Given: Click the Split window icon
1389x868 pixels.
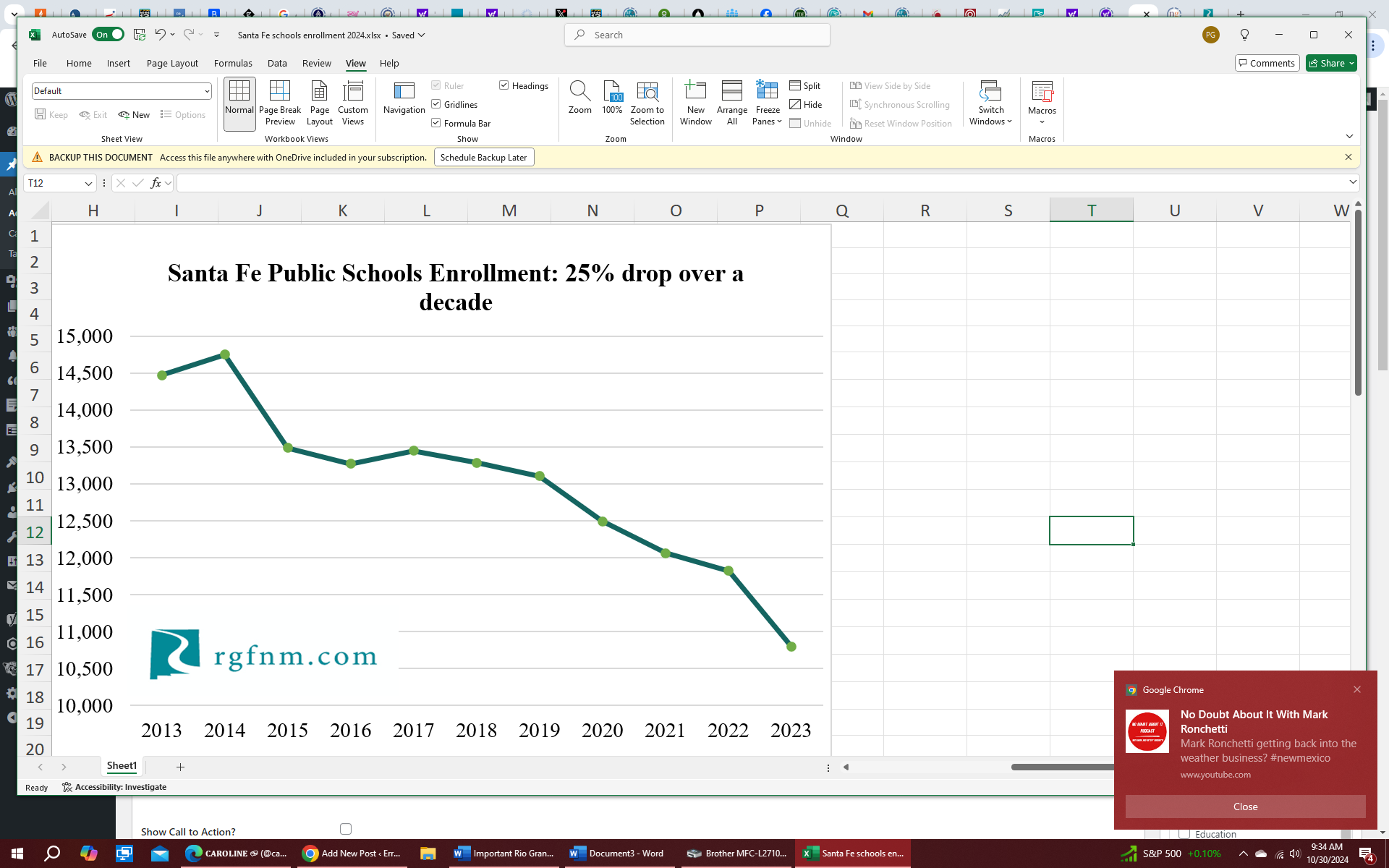Looking at the screenshot, I should 804,85.
